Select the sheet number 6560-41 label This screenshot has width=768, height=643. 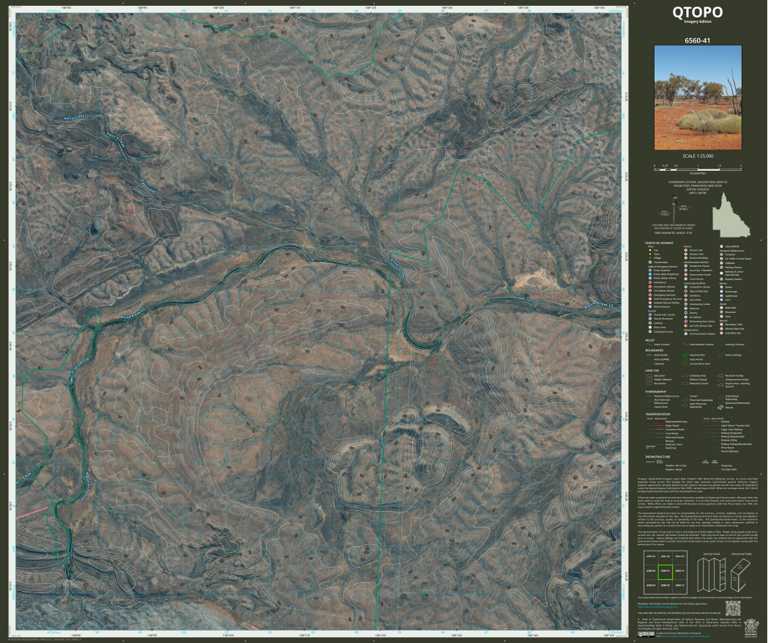[x=697, y=41]
